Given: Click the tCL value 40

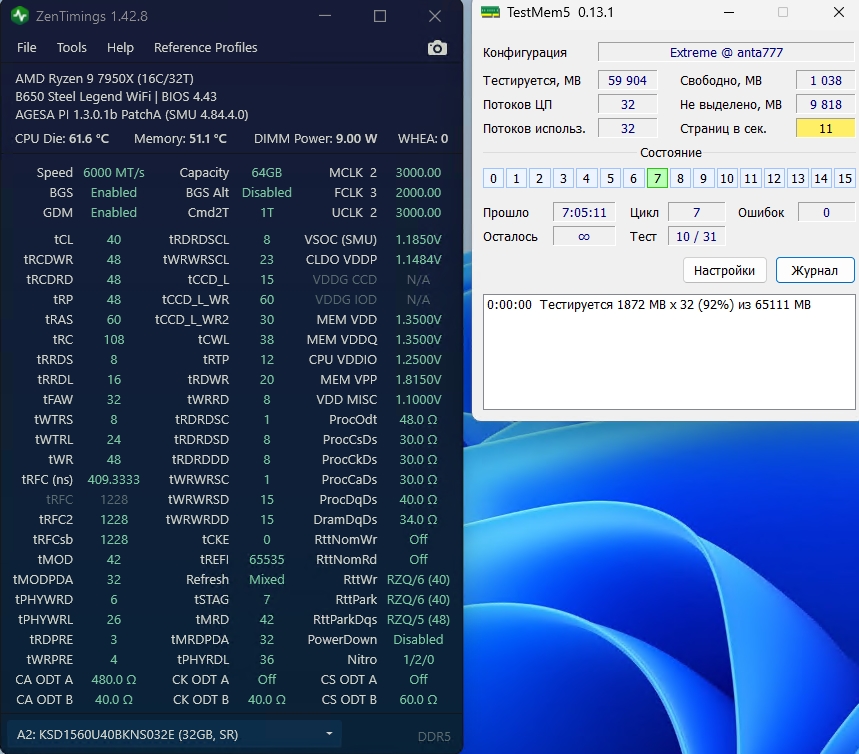Looking at the screenshot, I should [113, 239].
